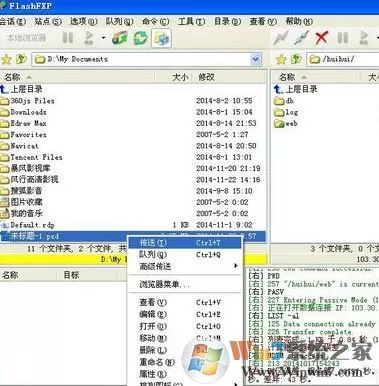Click the right pane favorites star icon

point(281,60)
